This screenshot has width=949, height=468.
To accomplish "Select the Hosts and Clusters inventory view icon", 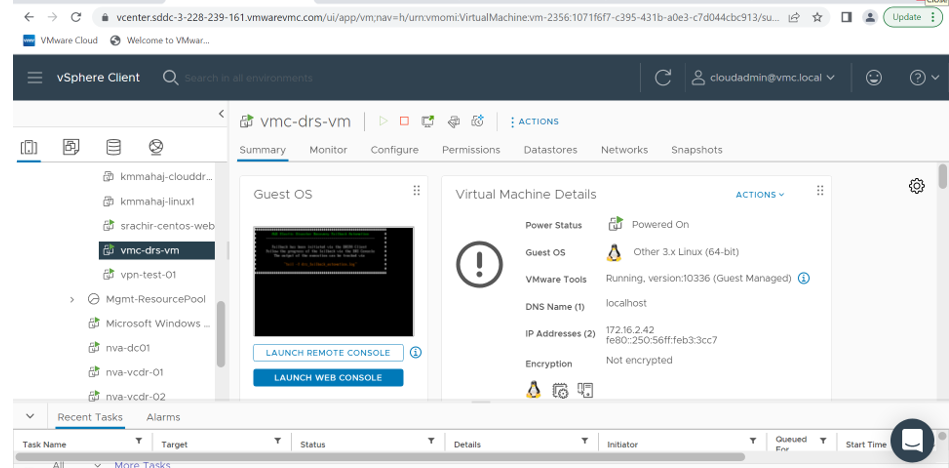I will pos(29,147).
